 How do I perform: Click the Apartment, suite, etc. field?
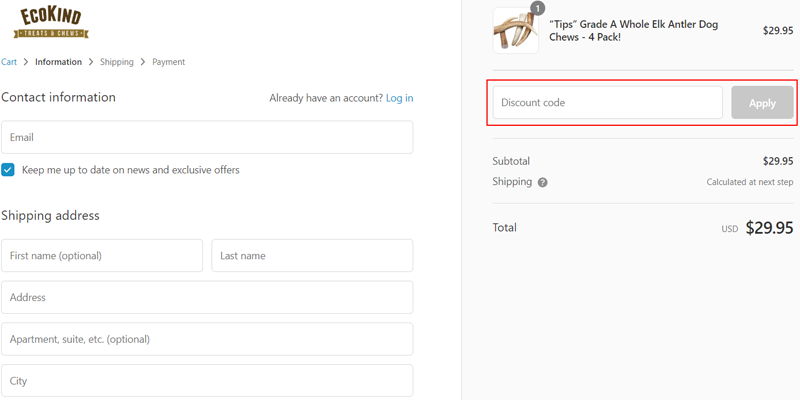click(207, 339)
